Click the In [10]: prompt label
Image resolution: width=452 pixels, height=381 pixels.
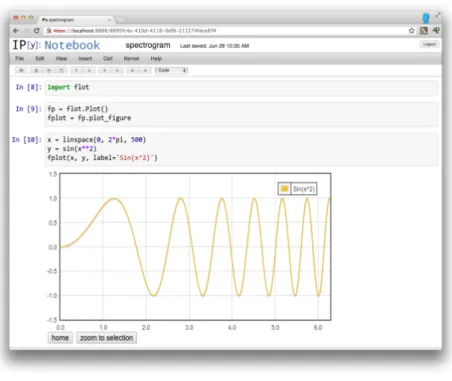pyautogui.click(x=27, y=140)
